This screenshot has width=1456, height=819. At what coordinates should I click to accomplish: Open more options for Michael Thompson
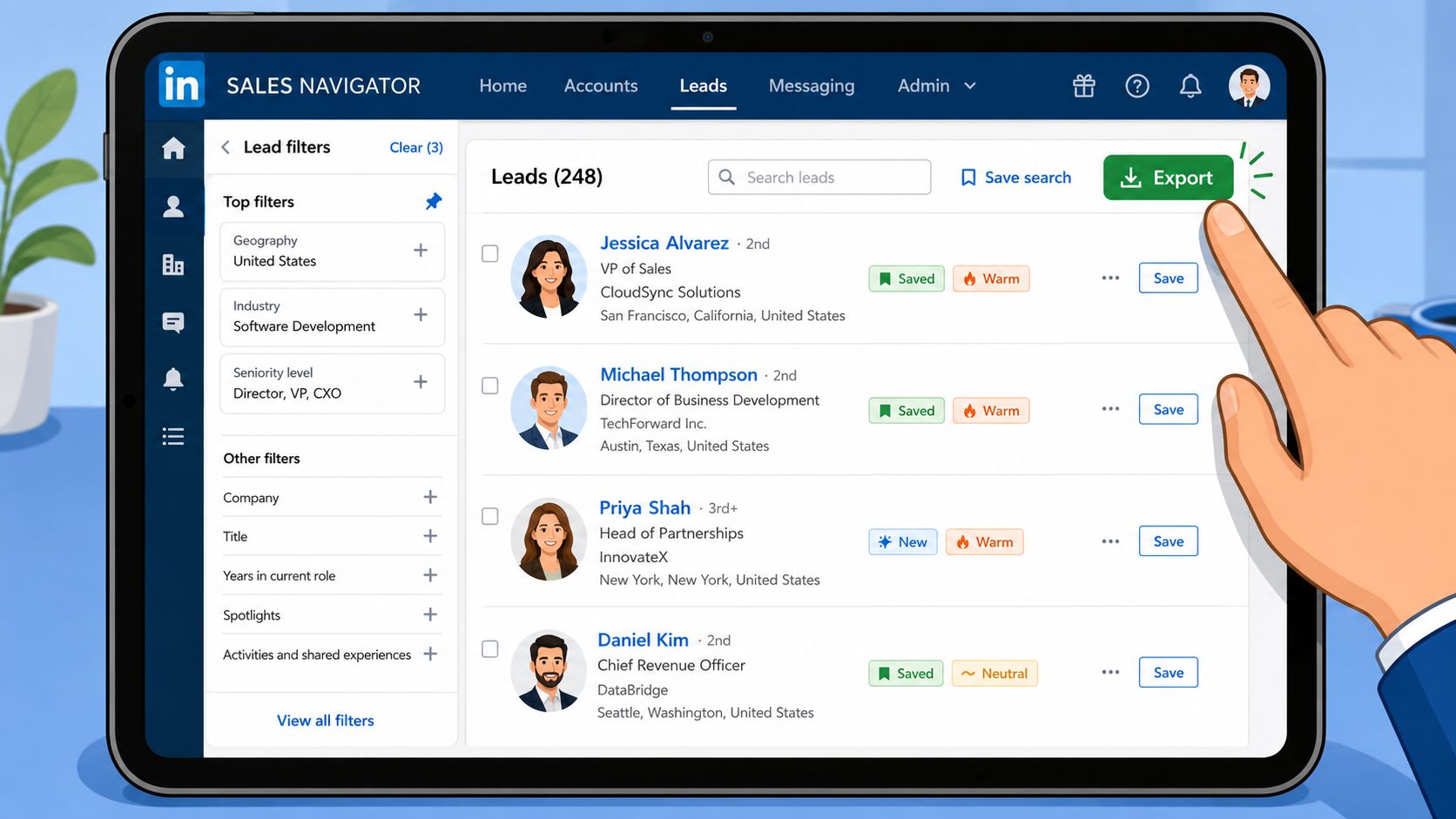click(1110, 408)
